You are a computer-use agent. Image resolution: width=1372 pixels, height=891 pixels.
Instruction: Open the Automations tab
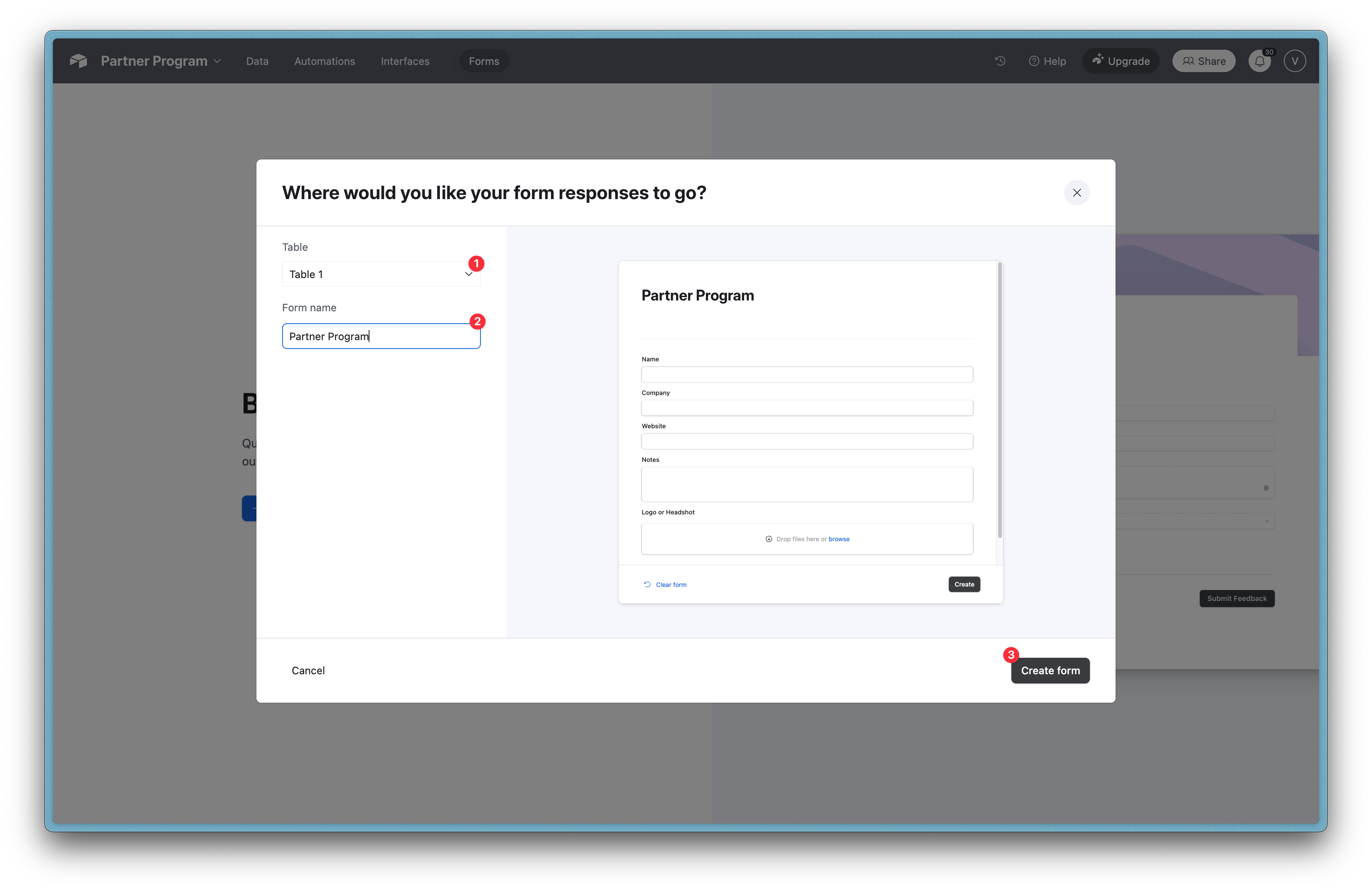coord(325,61)
